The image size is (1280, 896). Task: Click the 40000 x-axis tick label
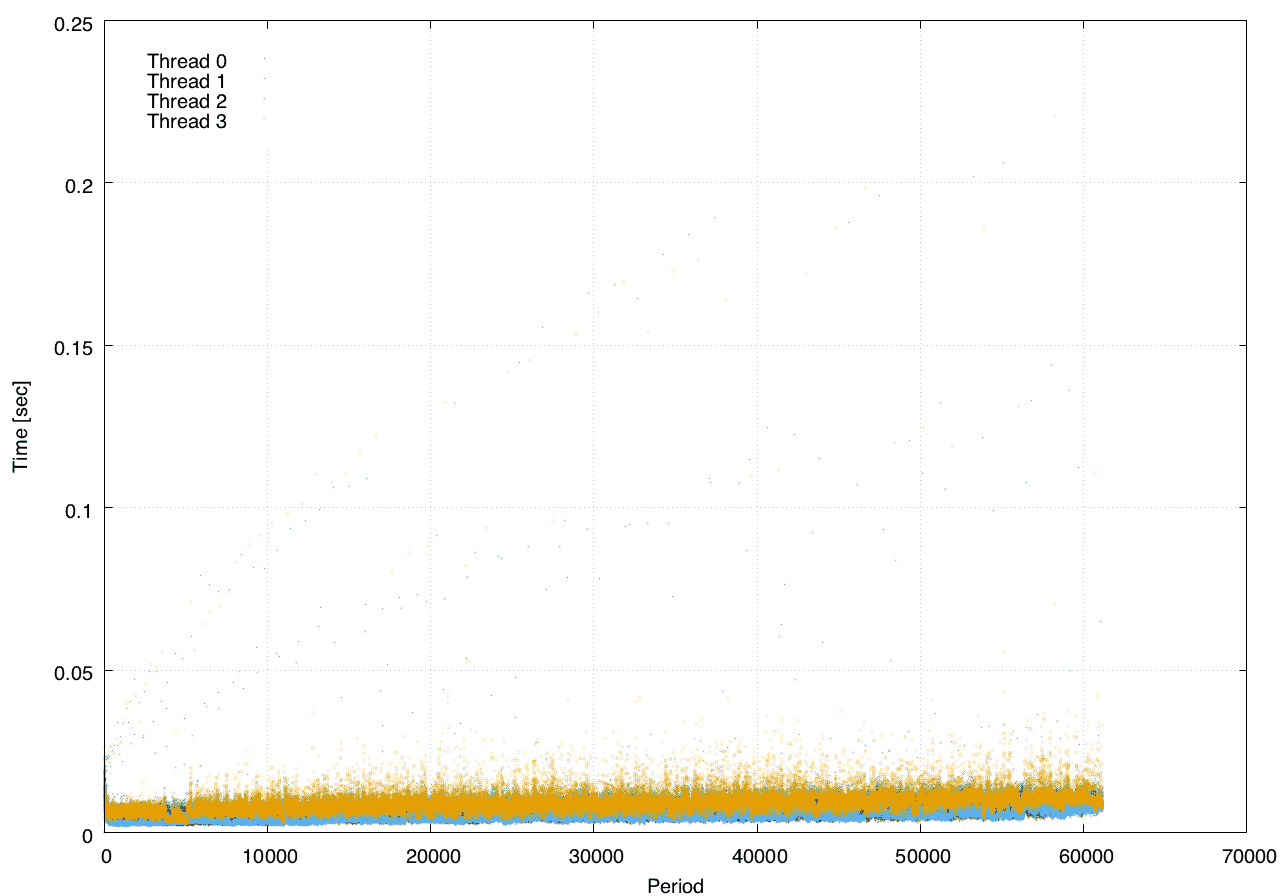(758, 856)
